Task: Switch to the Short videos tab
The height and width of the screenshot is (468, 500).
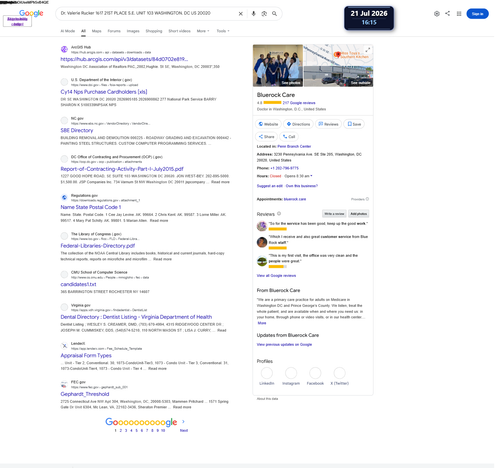Action: pos(179,31)
